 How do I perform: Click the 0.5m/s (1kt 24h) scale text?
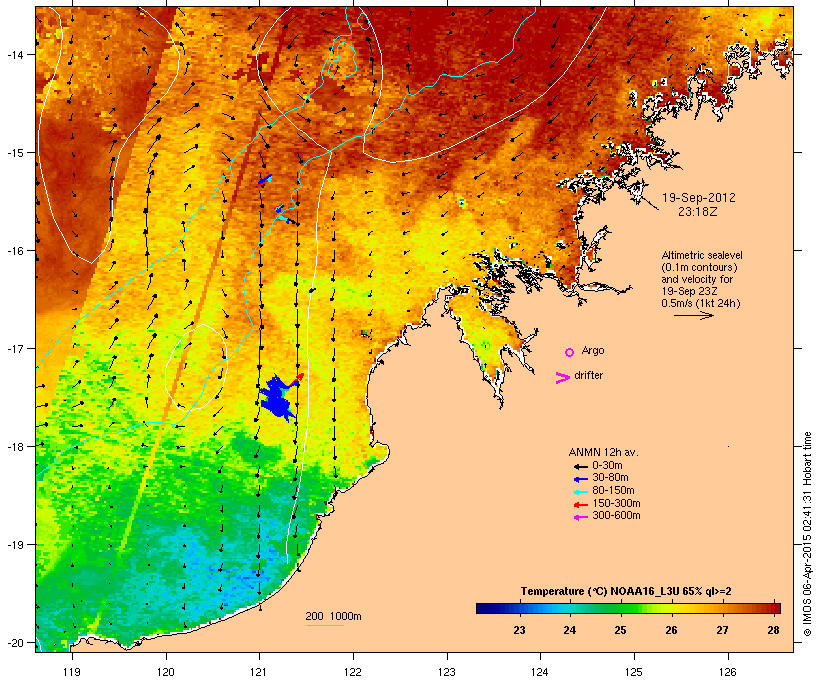coord(701,303)
